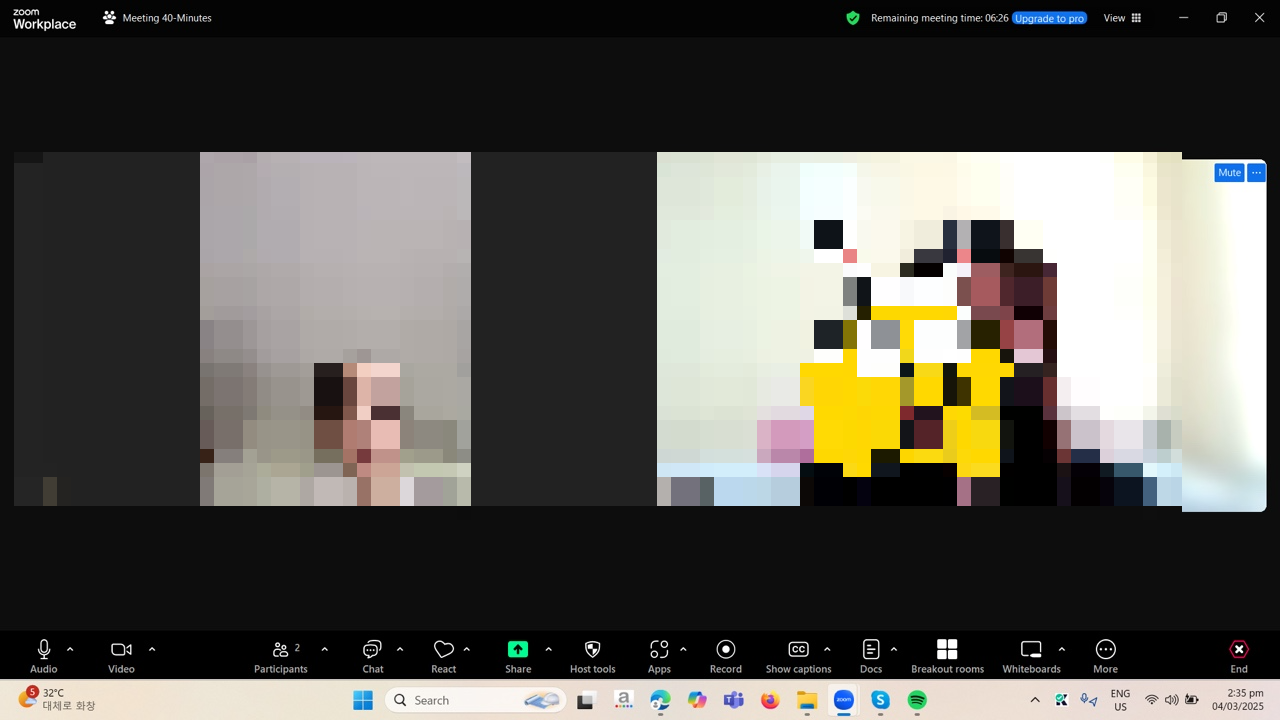1280x720 pixels.
Task: Open Whiteboards
Action: 1031,656
